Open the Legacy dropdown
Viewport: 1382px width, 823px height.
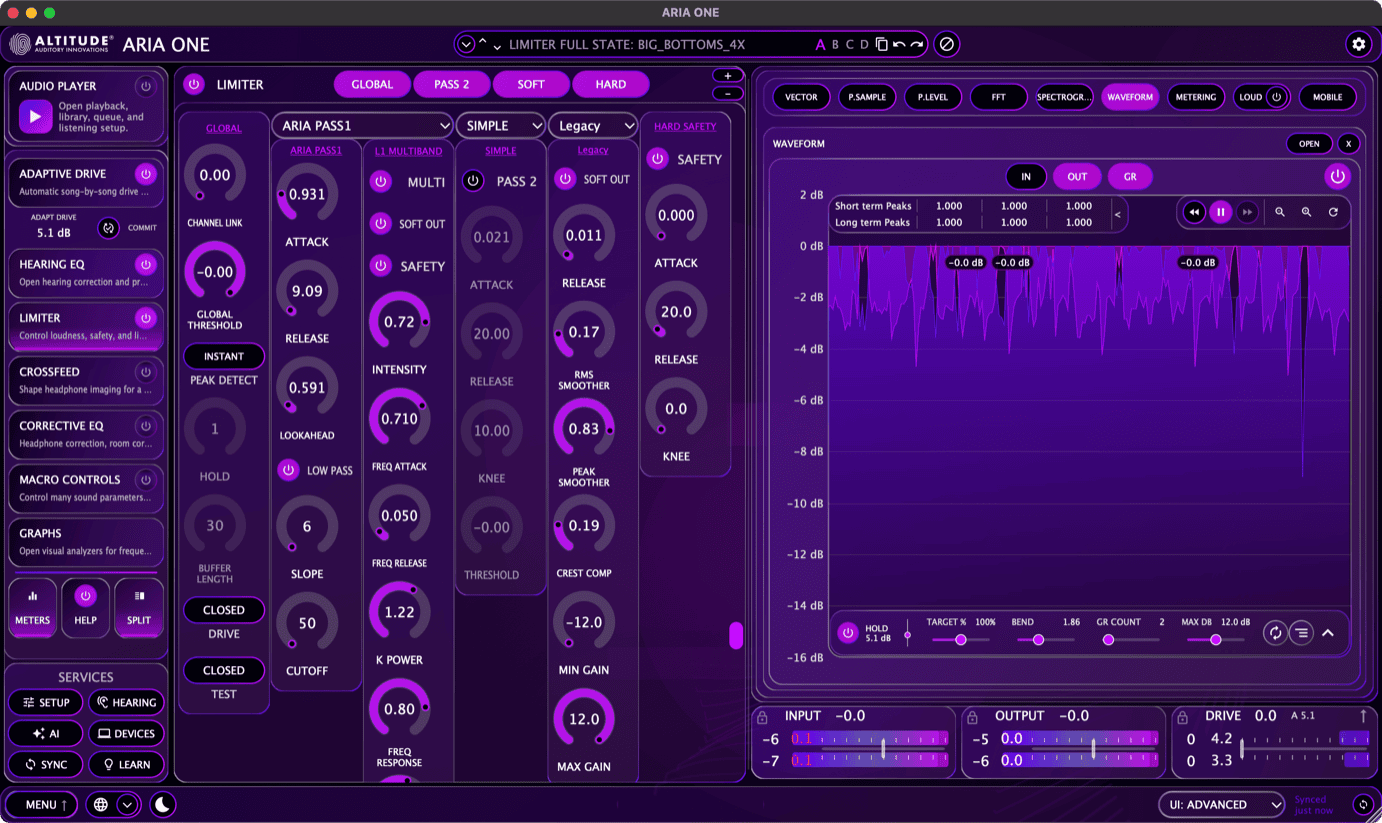point(592,125)
